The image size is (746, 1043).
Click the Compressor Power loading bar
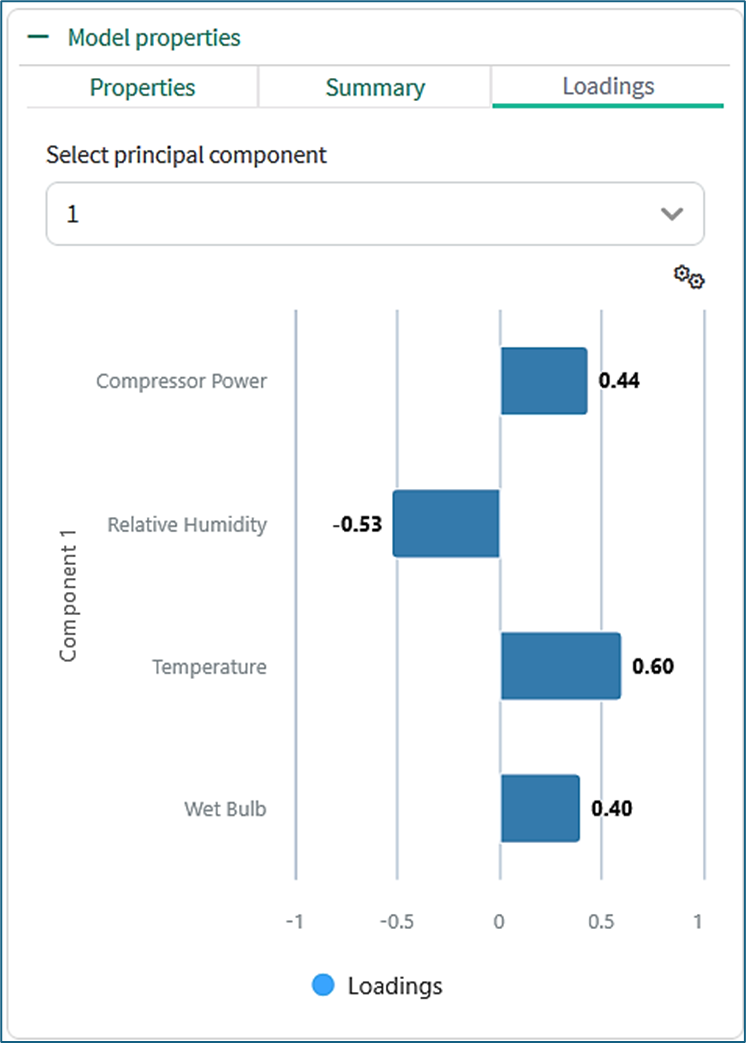(x=543, y=381)
